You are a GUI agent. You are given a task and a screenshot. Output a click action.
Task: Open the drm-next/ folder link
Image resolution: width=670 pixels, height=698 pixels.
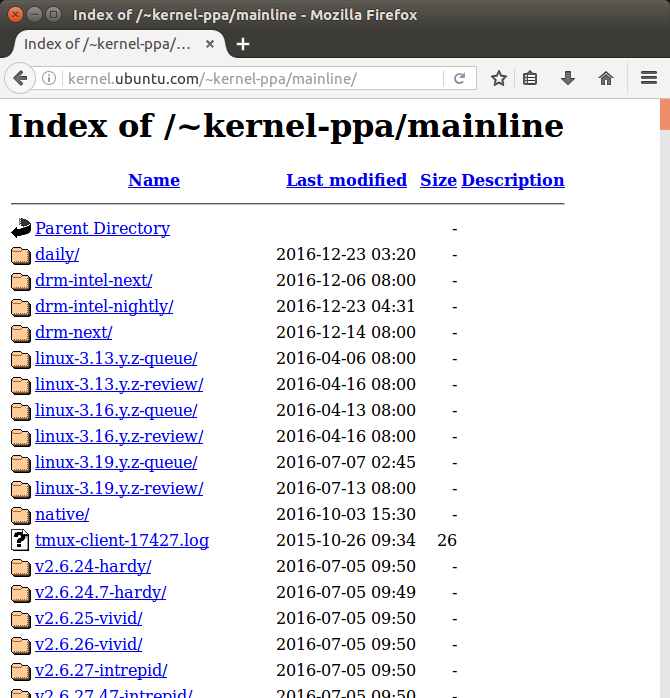pyautogui.click(x=73, y=333)
